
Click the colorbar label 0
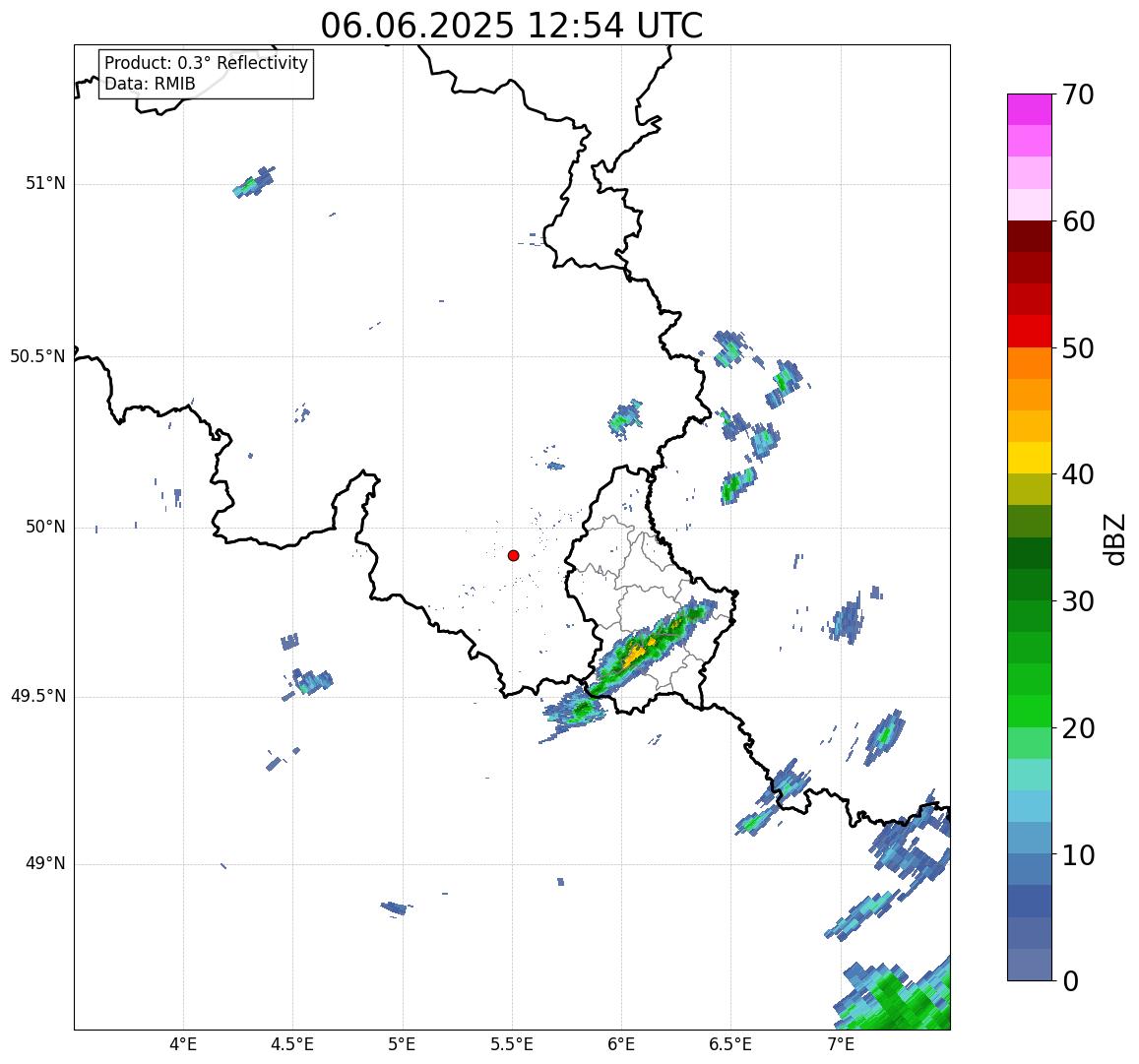point(1070,981)
